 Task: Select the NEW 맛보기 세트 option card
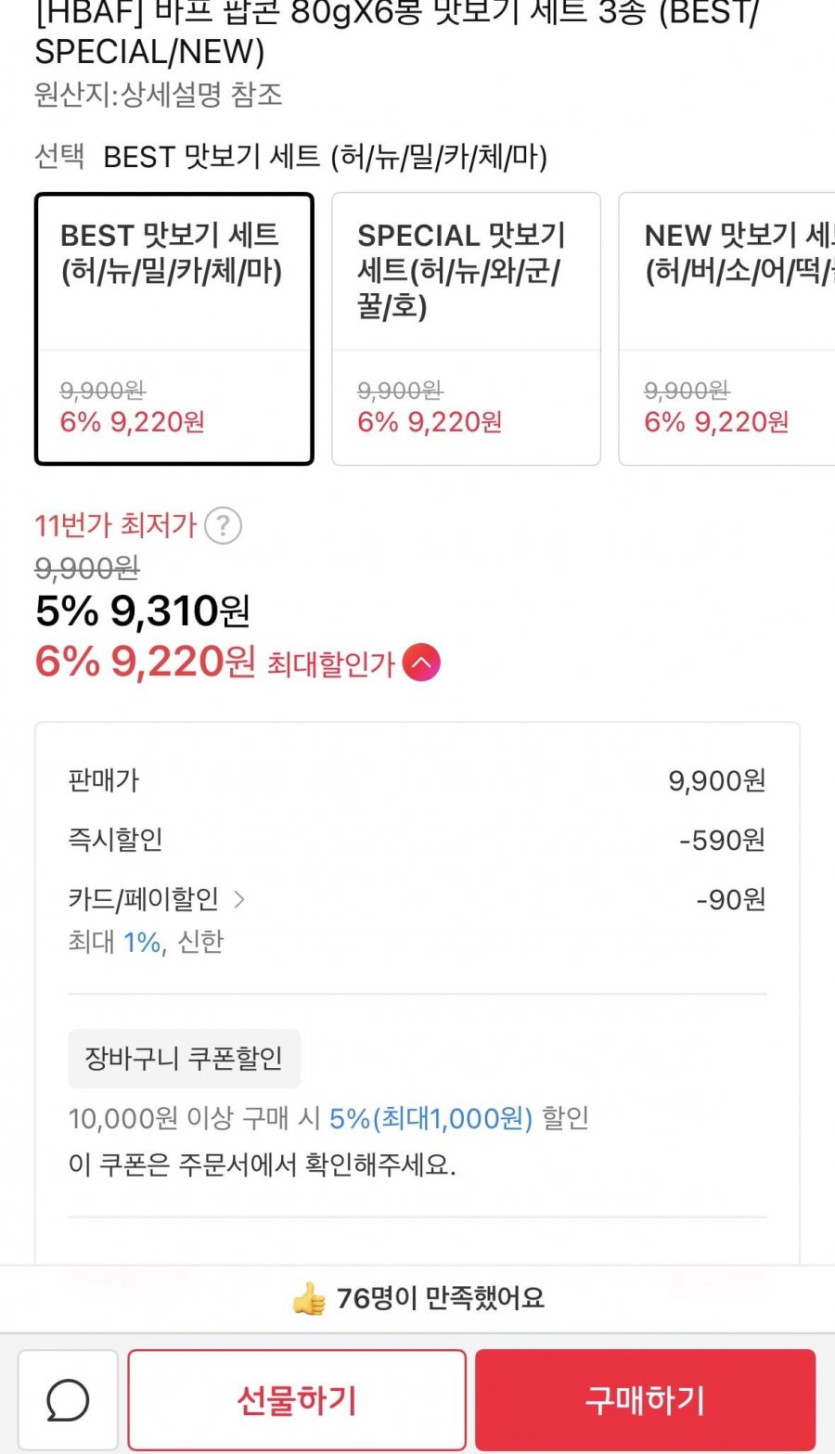tap(727, 329)
